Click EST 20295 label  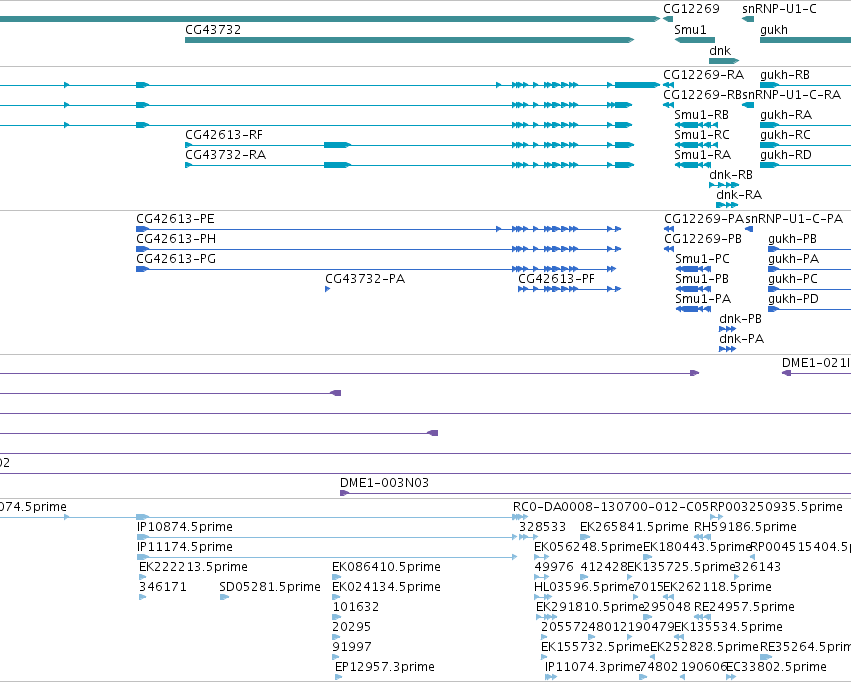(x=352, y=628)
